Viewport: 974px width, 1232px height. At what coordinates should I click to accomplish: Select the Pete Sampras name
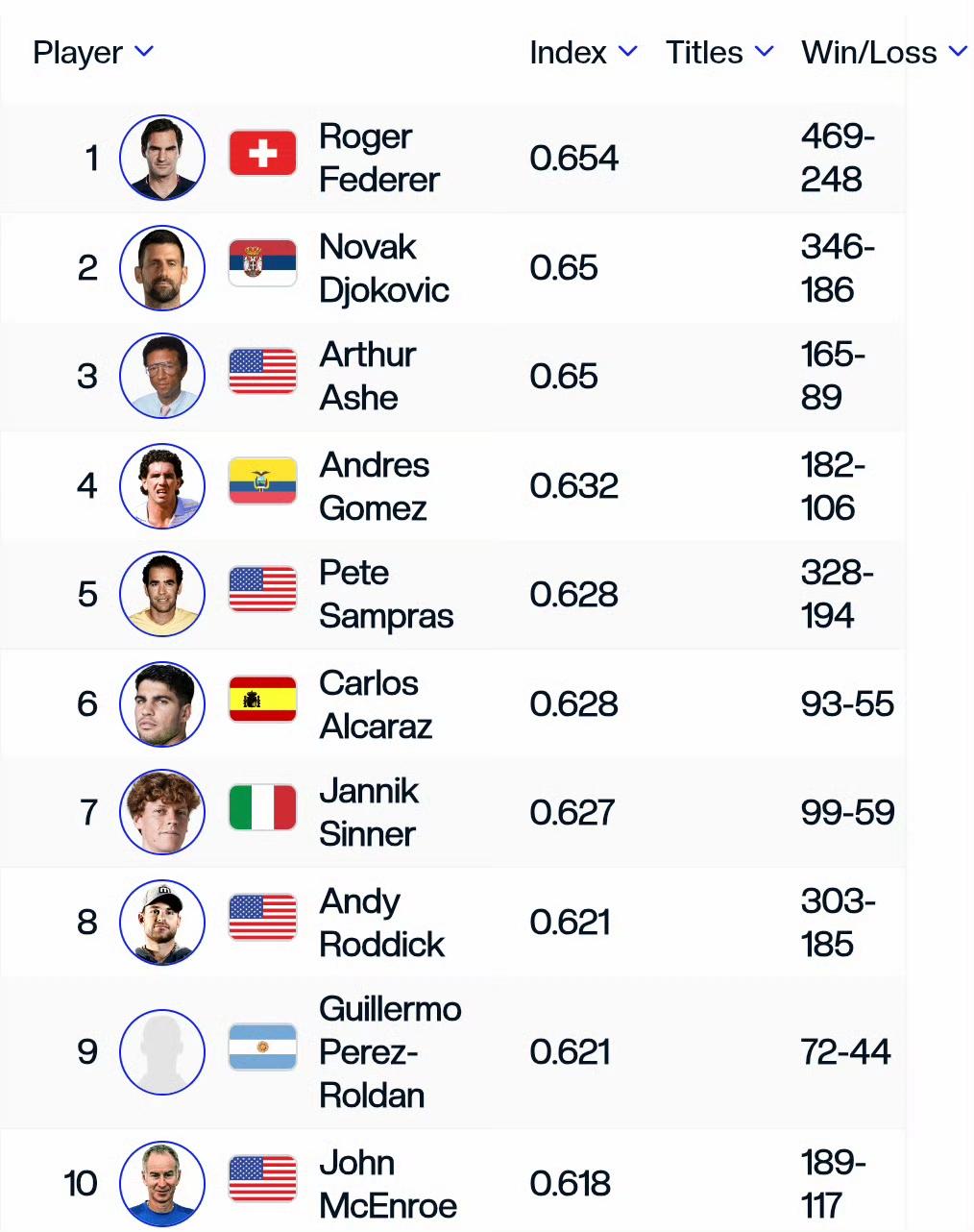click(x=385, y=594)
